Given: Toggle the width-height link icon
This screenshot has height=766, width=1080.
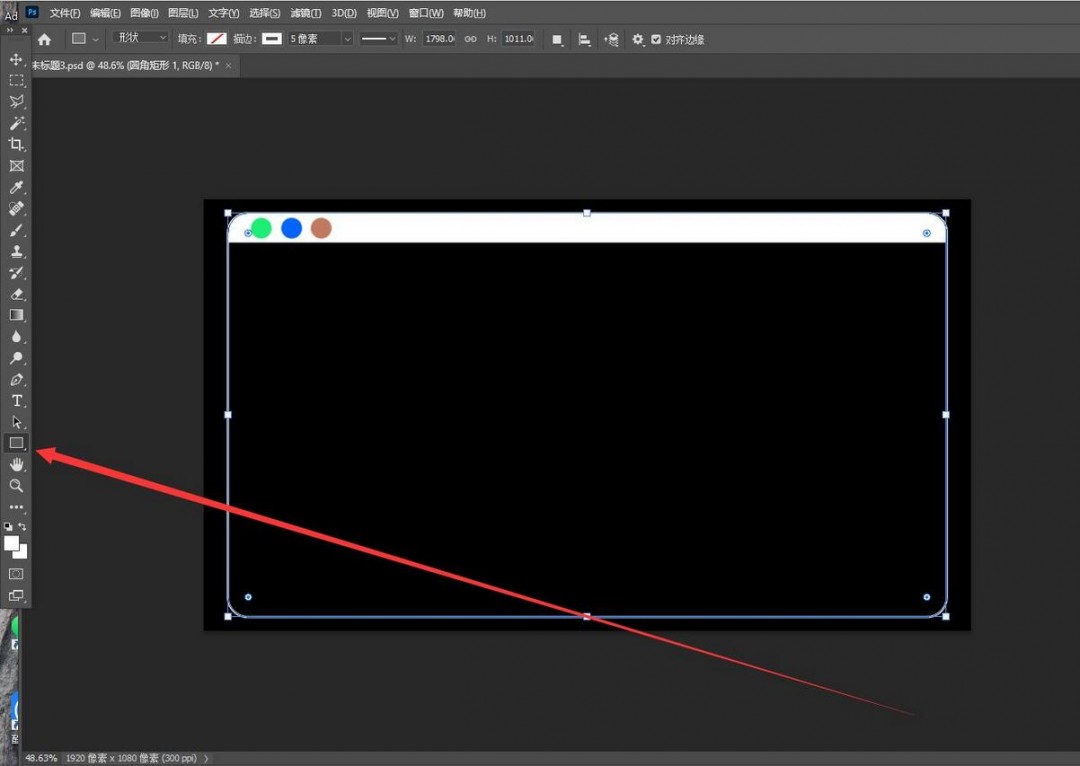Looking at the screenshot, I should [x=470, y=39].
